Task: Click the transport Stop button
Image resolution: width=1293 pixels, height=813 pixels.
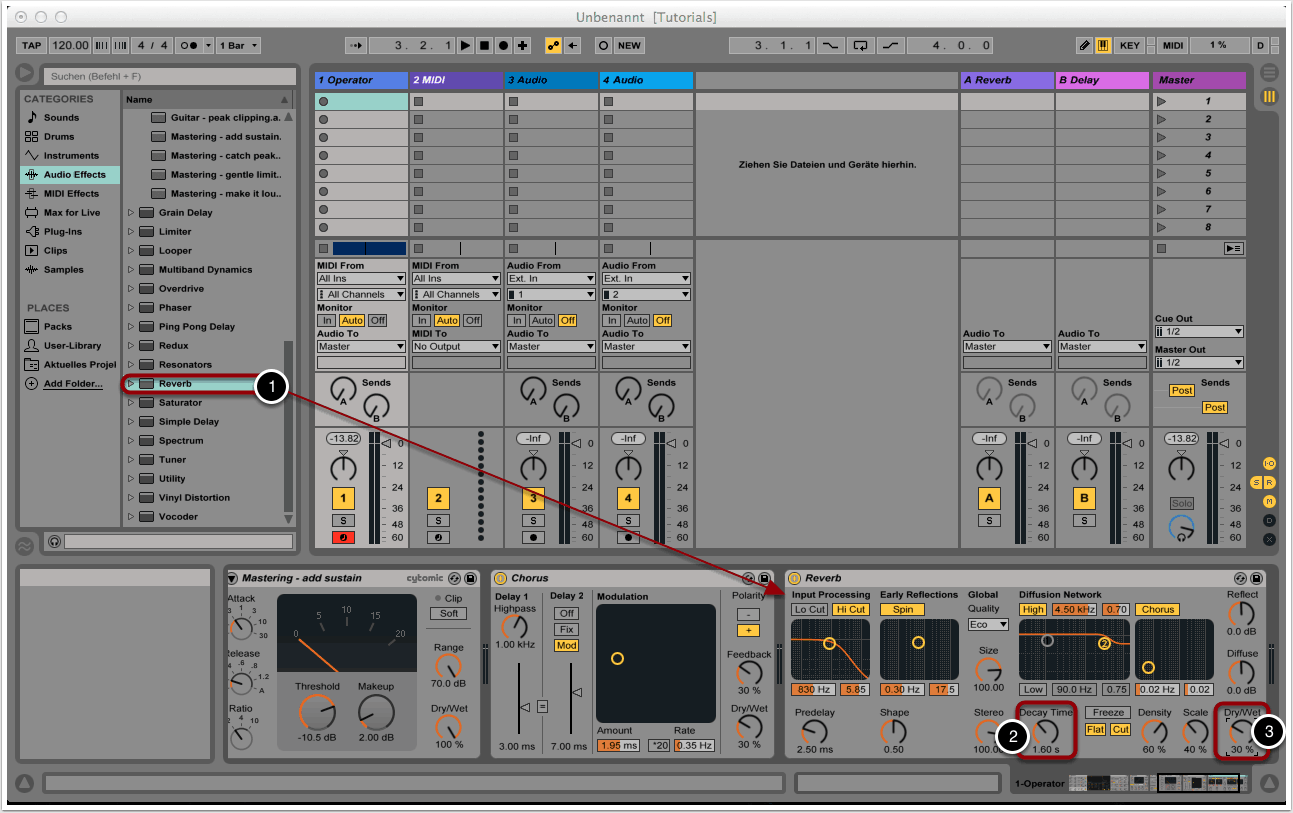Action: pyautogui.click(x=484, y=46)
